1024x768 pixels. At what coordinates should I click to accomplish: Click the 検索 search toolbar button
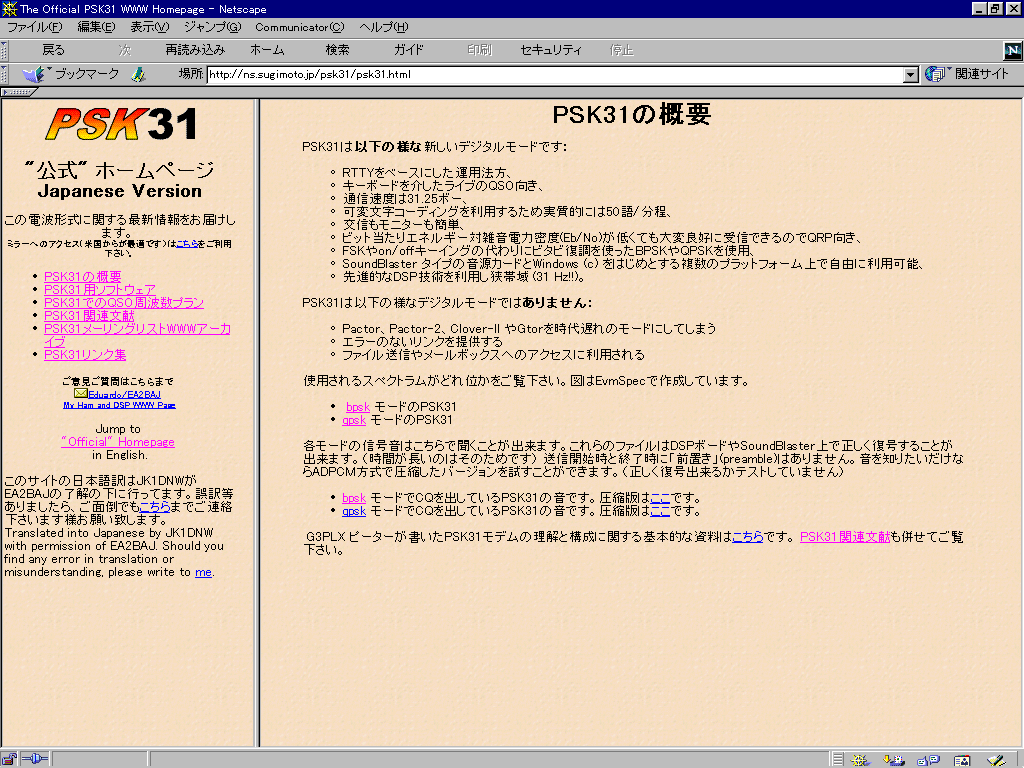(x=338, y=50)
